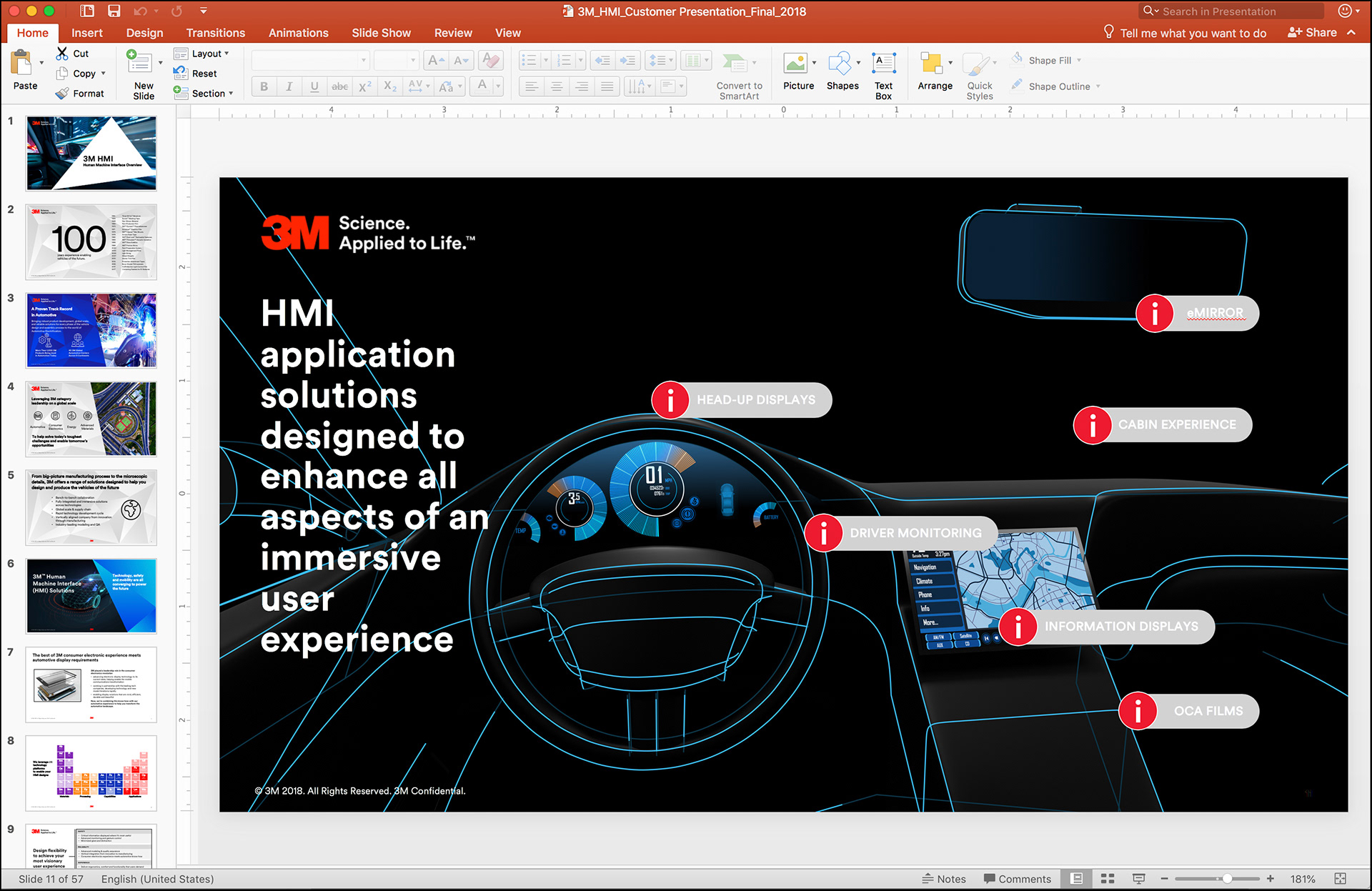
Task: Toggle Strikethrough formatting
Action: pos(339,86)
